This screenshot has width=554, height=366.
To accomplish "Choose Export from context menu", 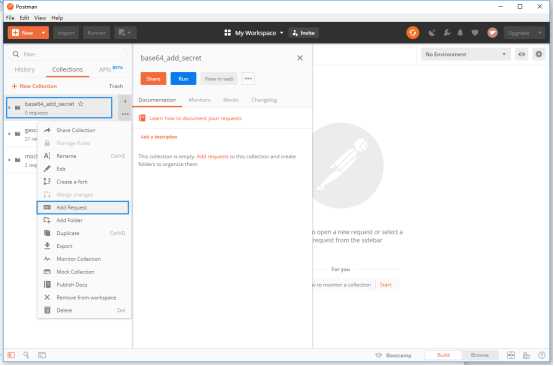I will [x=83, y=246].
